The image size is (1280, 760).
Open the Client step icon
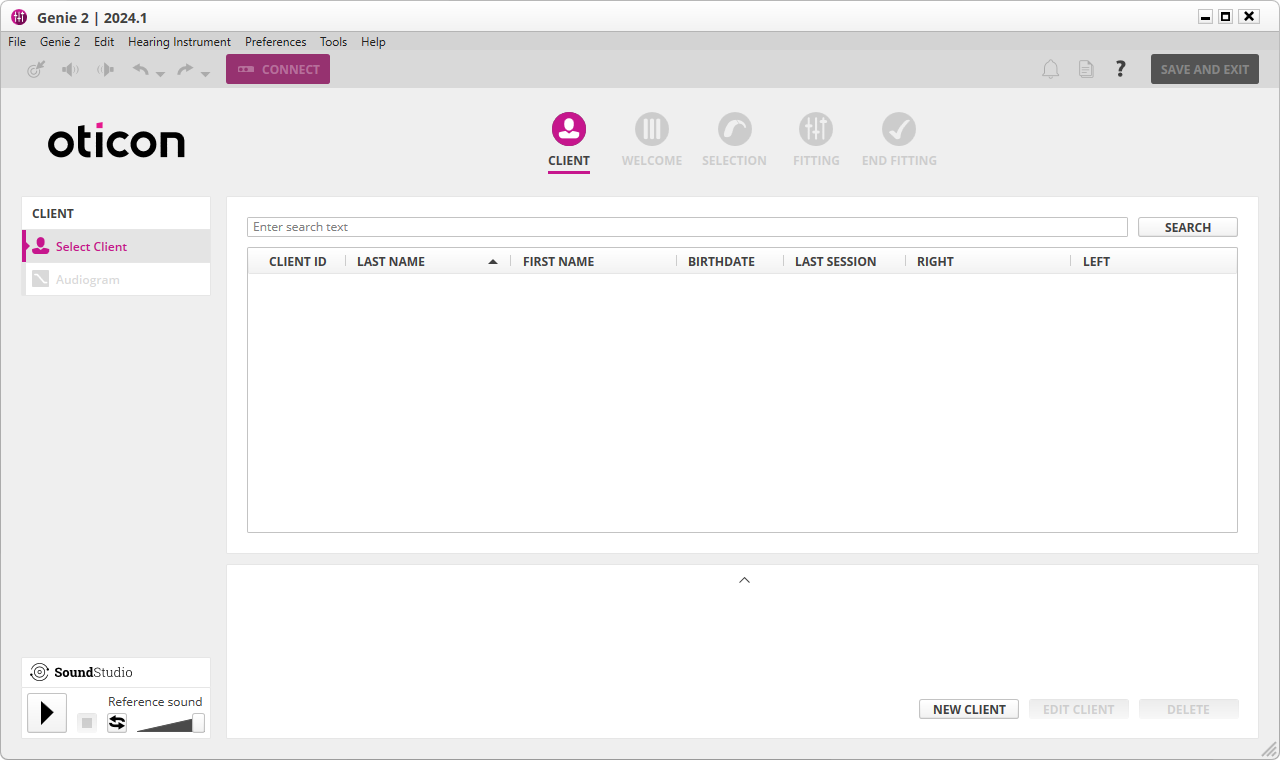click(x=568, y=130)
